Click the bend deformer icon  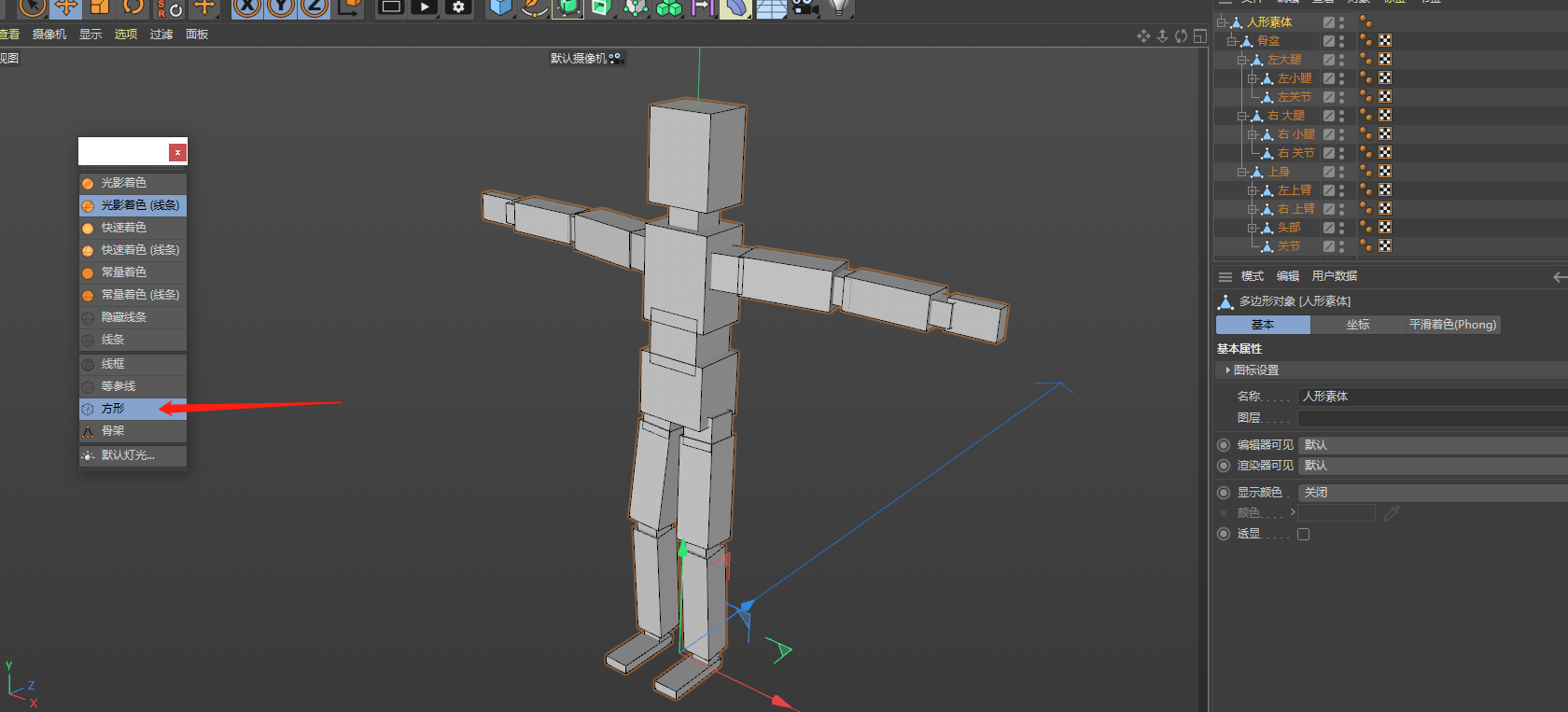coord(736,7)
